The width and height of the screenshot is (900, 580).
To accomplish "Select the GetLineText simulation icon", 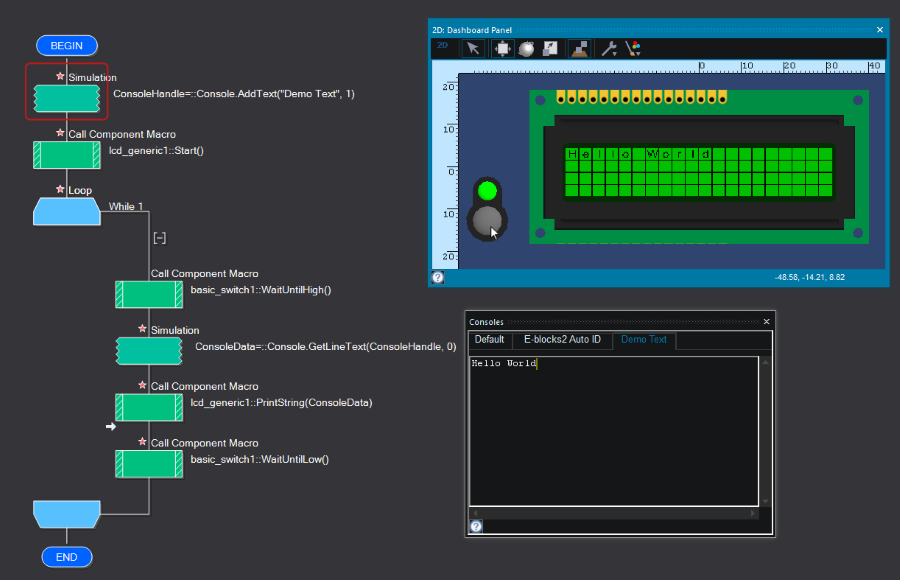I will pyautogui.click(x=149, y=351).
